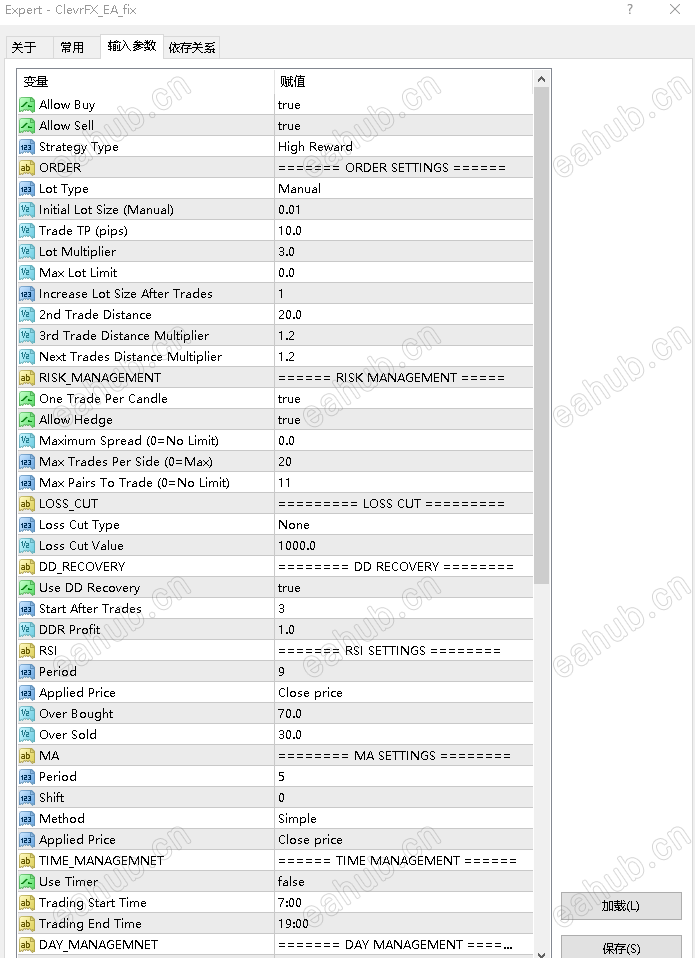Click the DD_RECOVERY string icon

pos(26,566)
